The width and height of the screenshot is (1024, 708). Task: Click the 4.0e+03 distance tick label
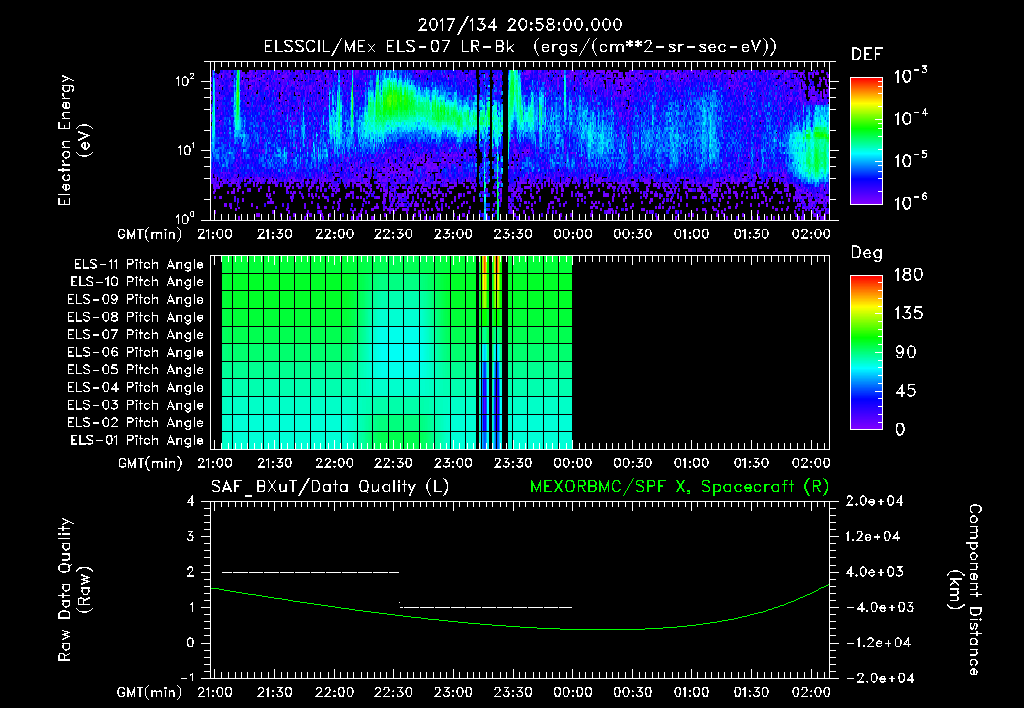873,571
